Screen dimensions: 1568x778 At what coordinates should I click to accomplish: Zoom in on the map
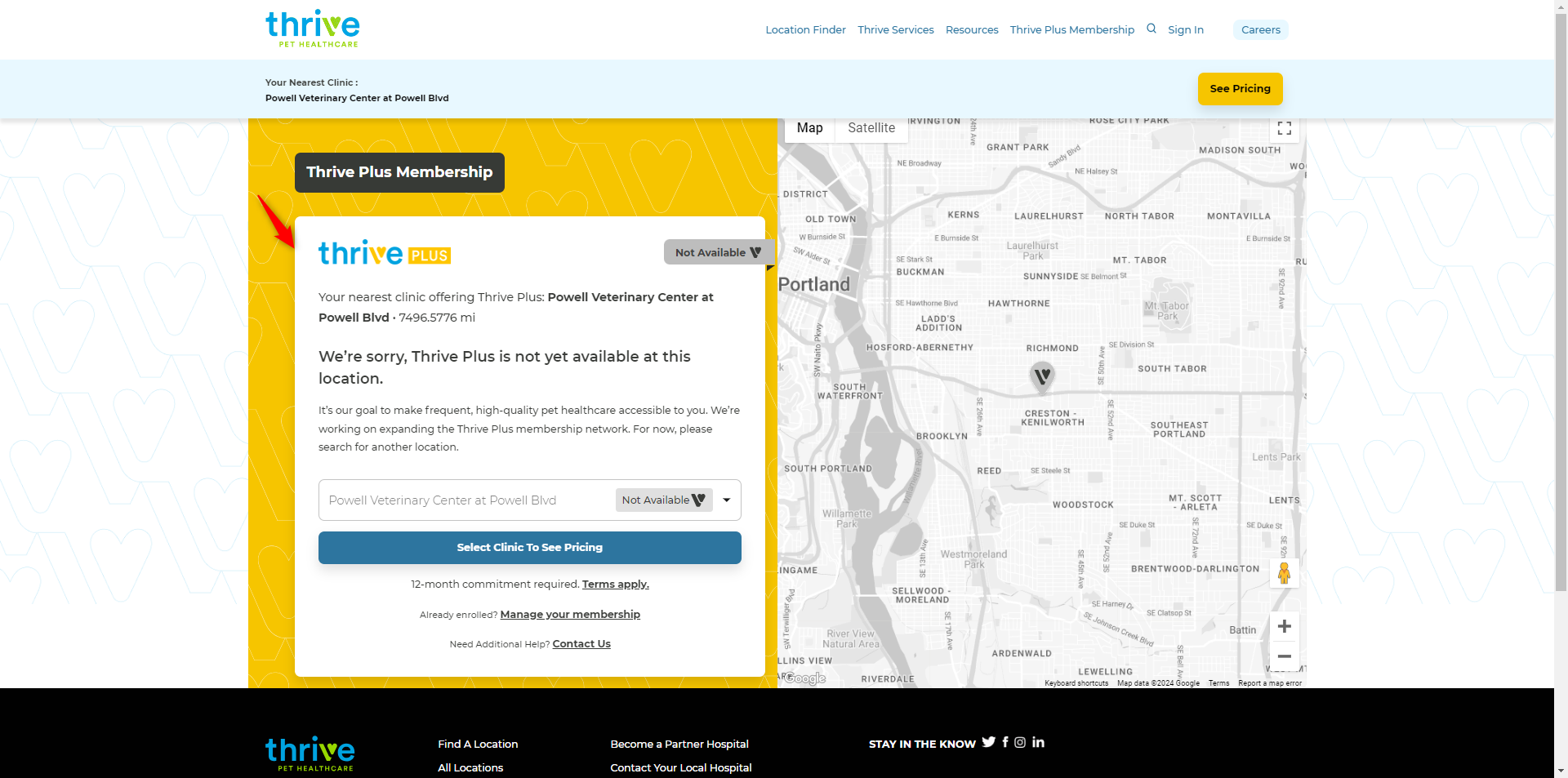1285,626
